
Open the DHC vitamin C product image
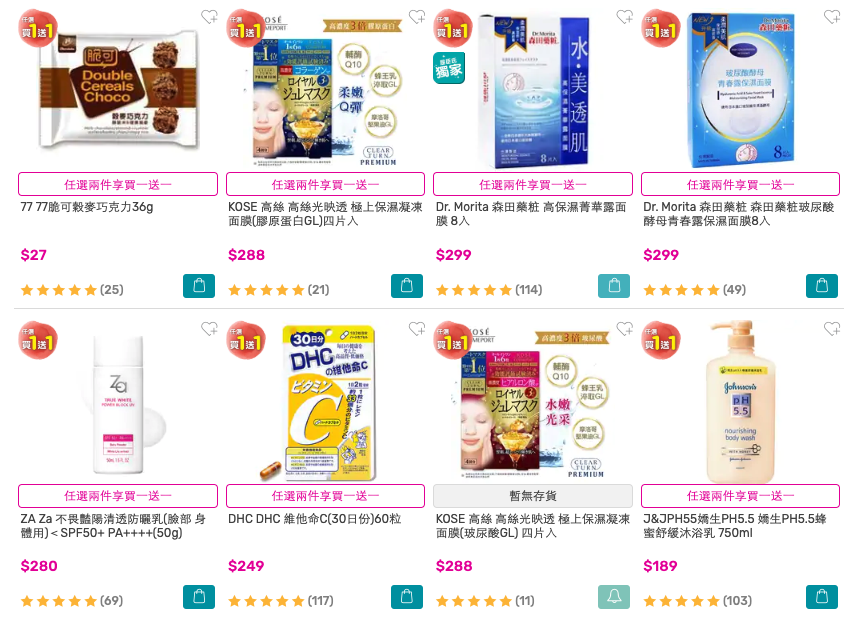tap(328, 403)
